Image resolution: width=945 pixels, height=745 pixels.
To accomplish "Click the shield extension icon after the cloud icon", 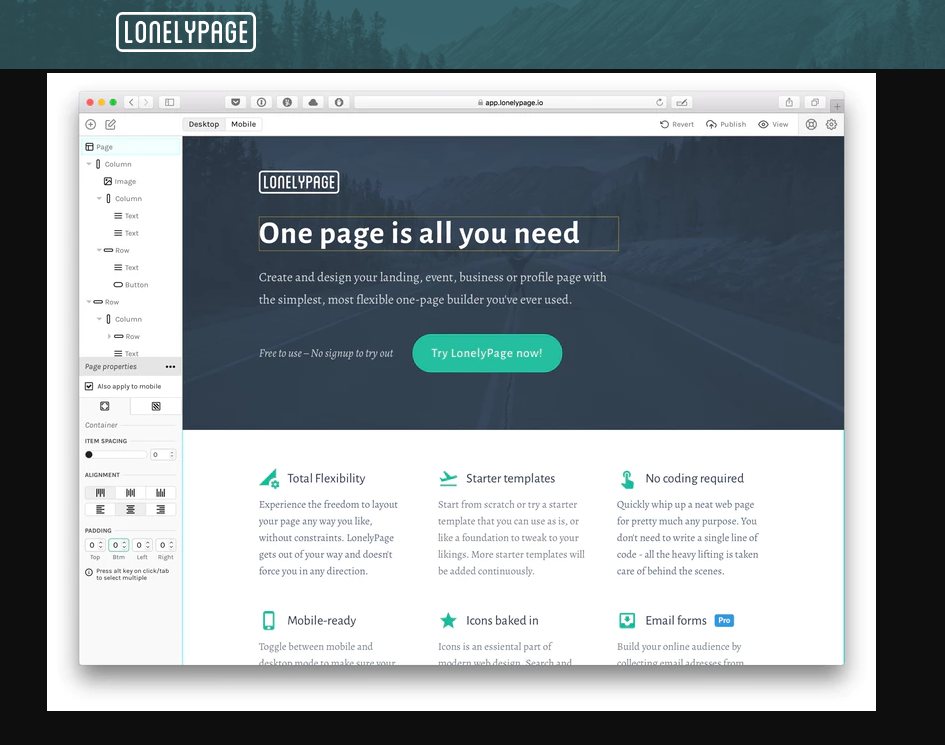I will 339,102.
